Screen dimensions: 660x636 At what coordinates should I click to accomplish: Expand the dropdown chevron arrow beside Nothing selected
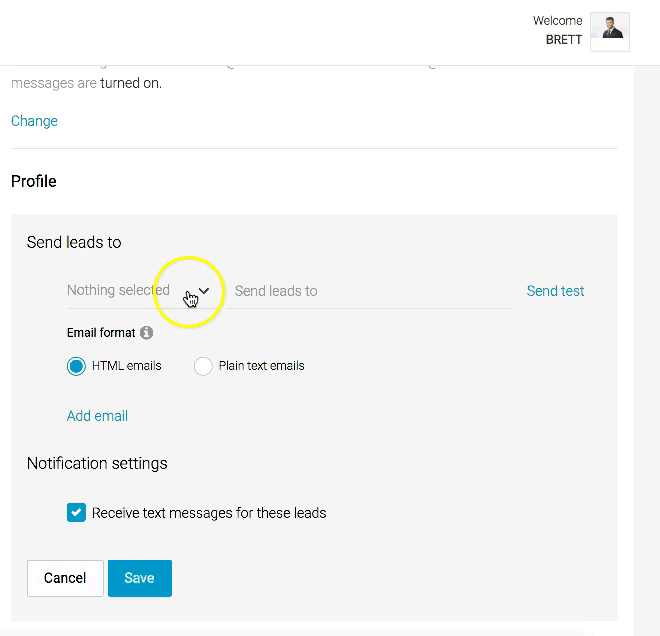pyautogui.click(x=204, y=291)
